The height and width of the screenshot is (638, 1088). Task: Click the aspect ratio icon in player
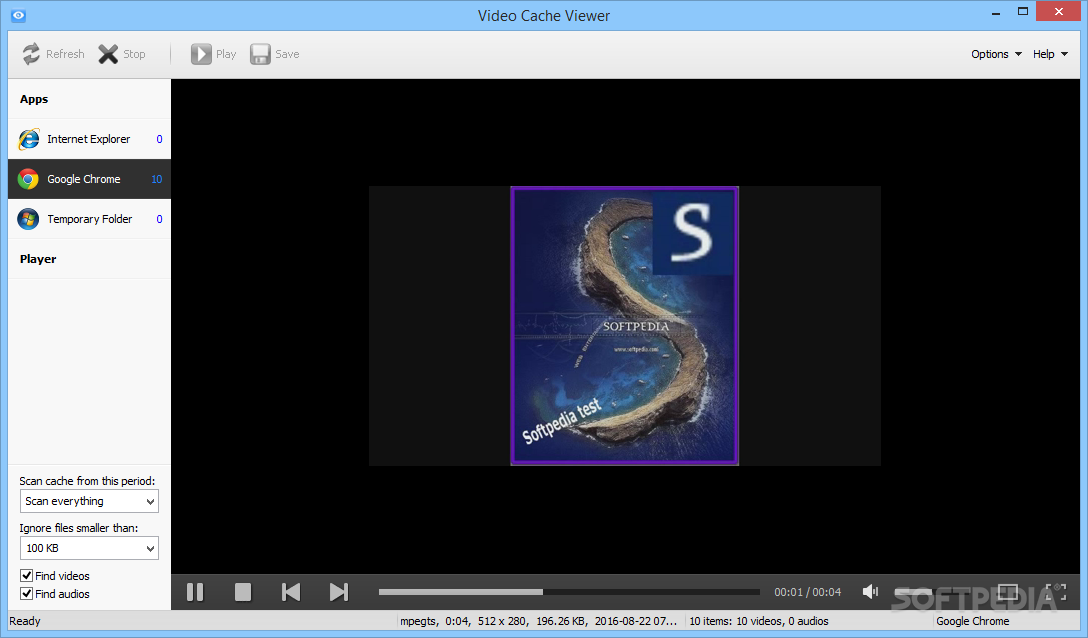pos(1008,591)
